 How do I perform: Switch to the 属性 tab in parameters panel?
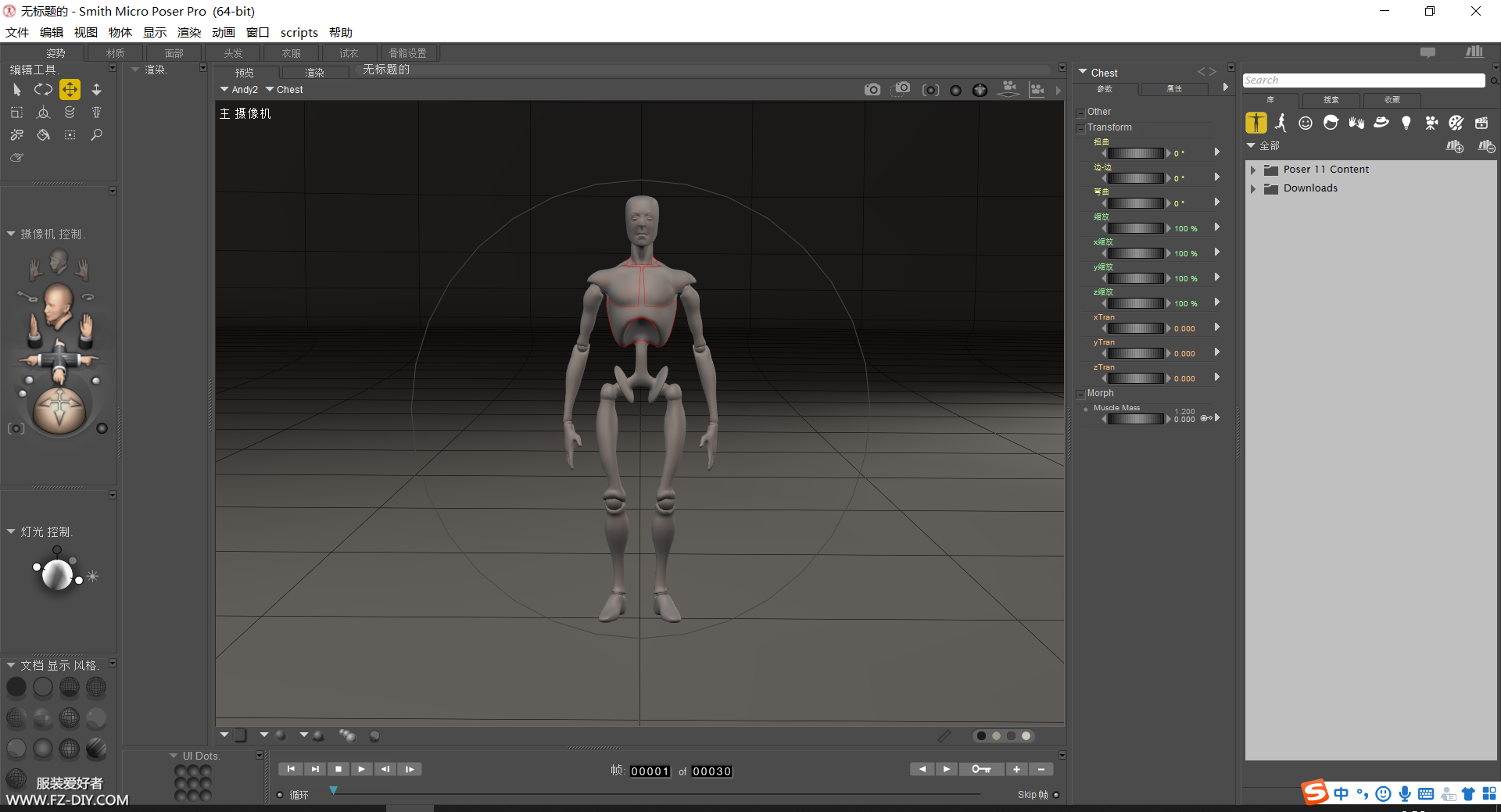click(x=1174, y=89)
